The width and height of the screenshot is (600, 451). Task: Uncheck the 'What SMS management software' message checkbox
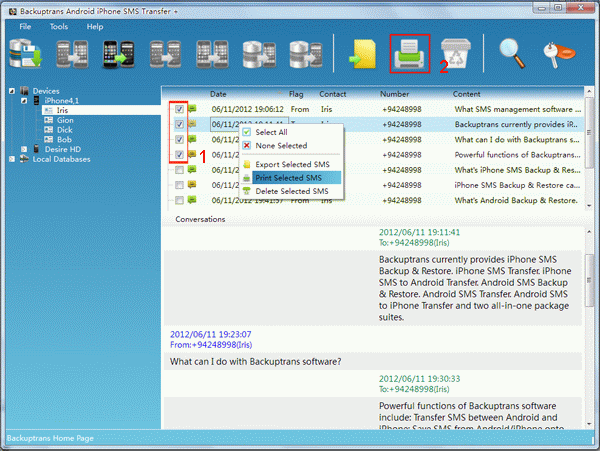(179, 109)
